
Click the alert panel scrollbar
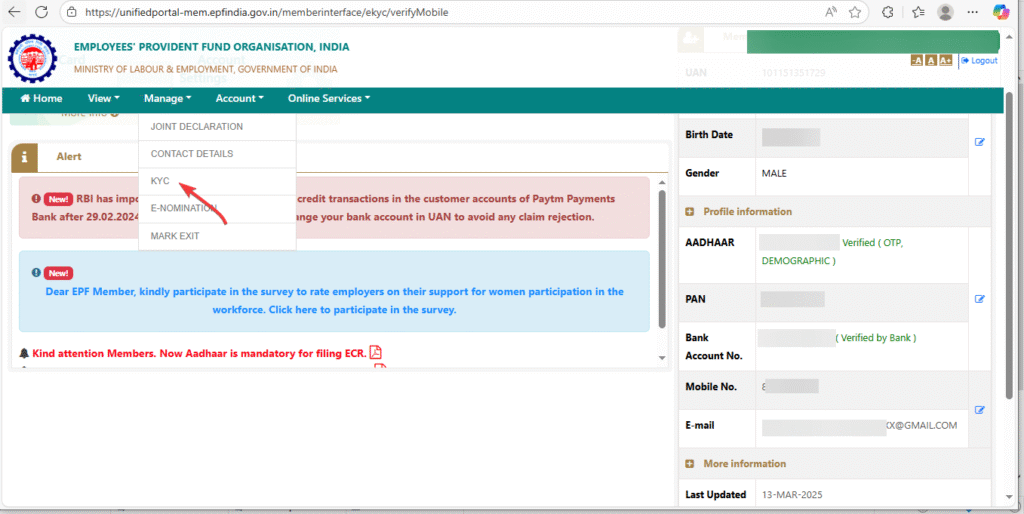pos(662,259)
